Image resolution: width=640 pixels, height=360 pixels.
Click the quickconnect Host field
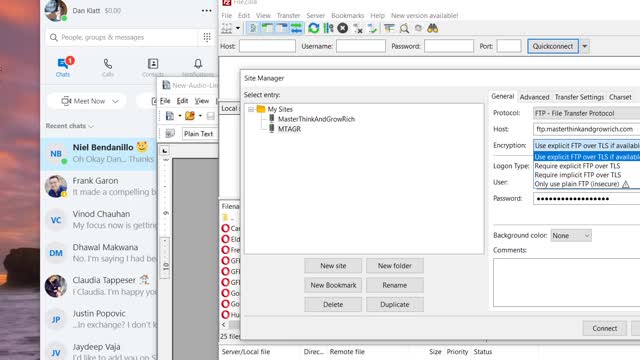267,46
